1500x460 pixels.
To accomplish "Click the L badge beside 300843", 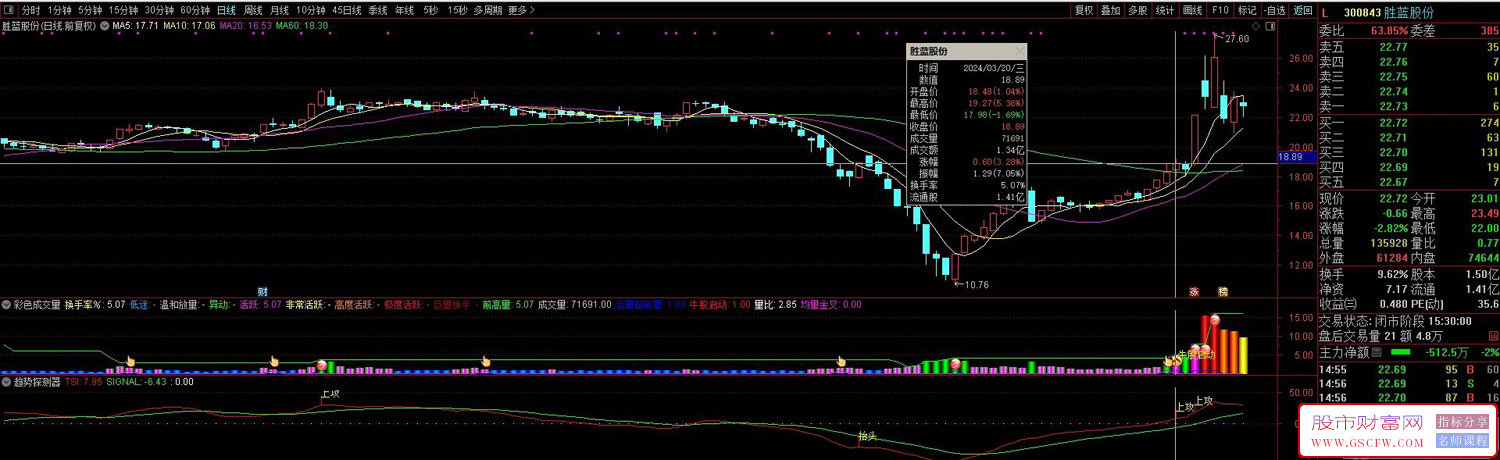I will pyautogui.click(x=1326, y=12).
